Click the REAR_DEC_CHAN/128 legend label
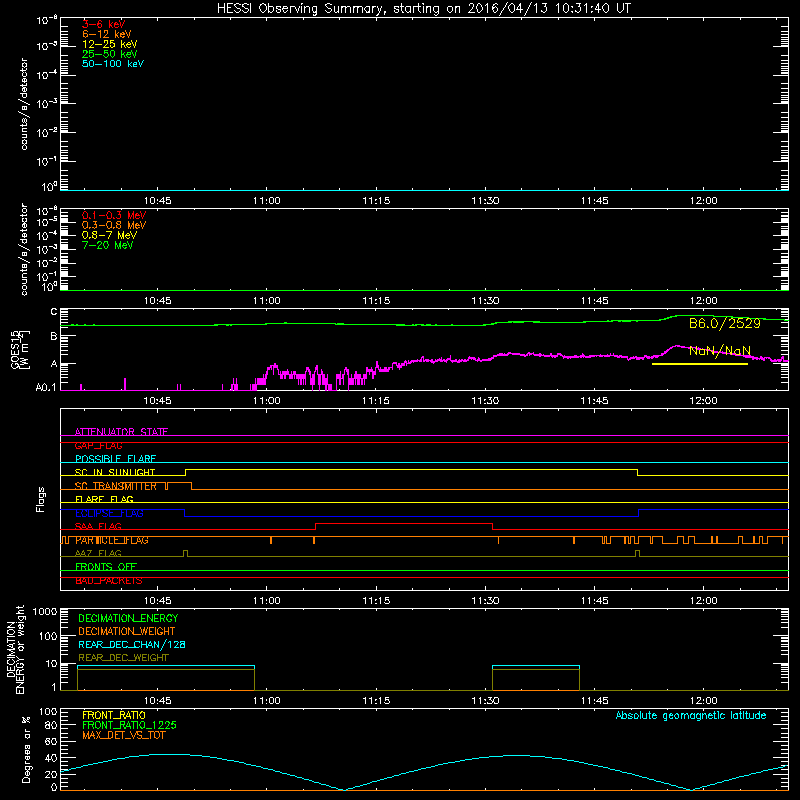 132,645
